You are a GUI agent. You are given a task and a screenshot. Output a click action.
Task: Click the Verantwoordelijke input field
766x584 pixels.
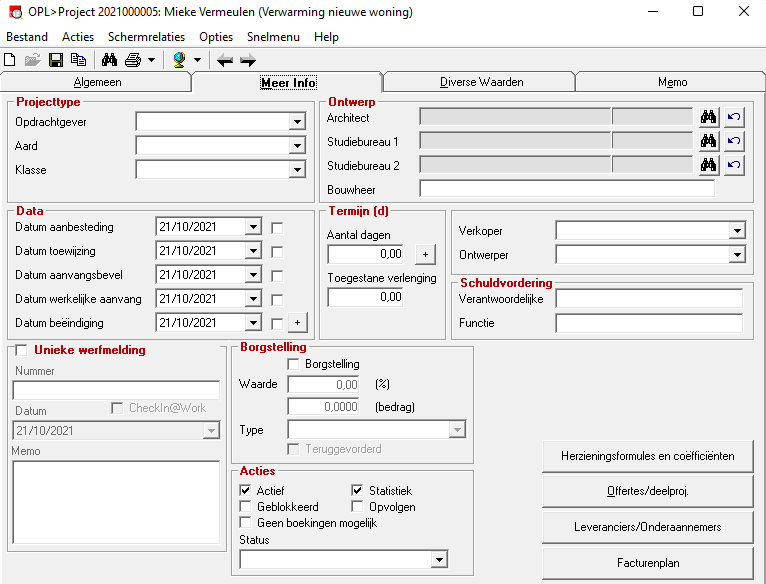(x=649, y=299)
